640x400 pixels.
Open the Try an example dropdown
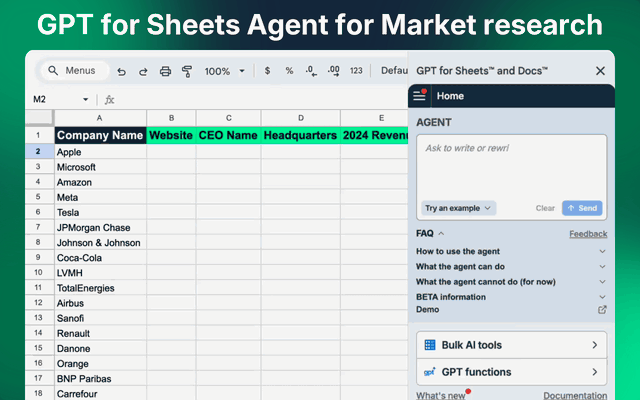[x=458, y=208]
